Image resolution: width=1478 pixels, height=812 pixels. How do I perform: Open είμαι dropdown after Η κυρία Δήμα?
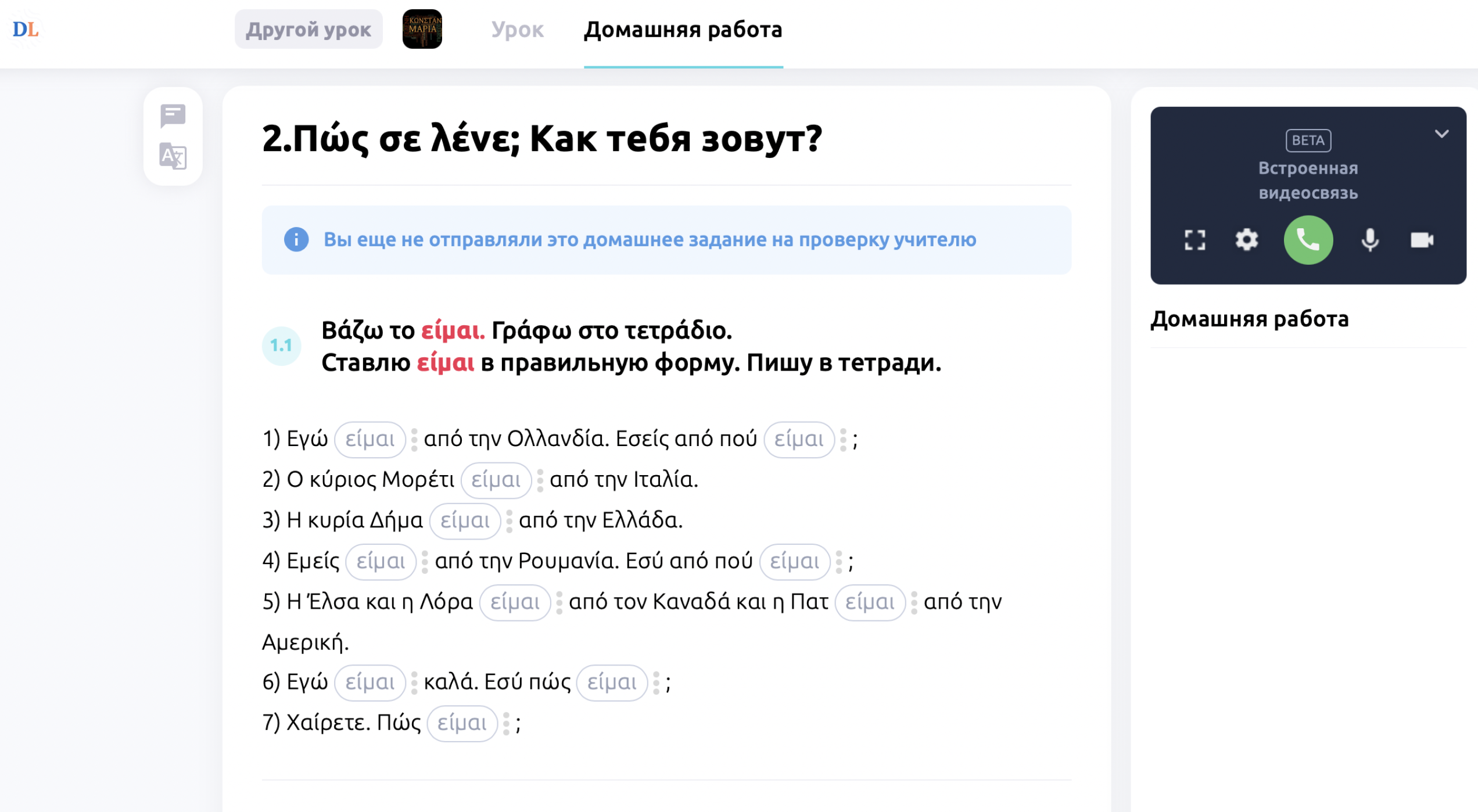465,520
